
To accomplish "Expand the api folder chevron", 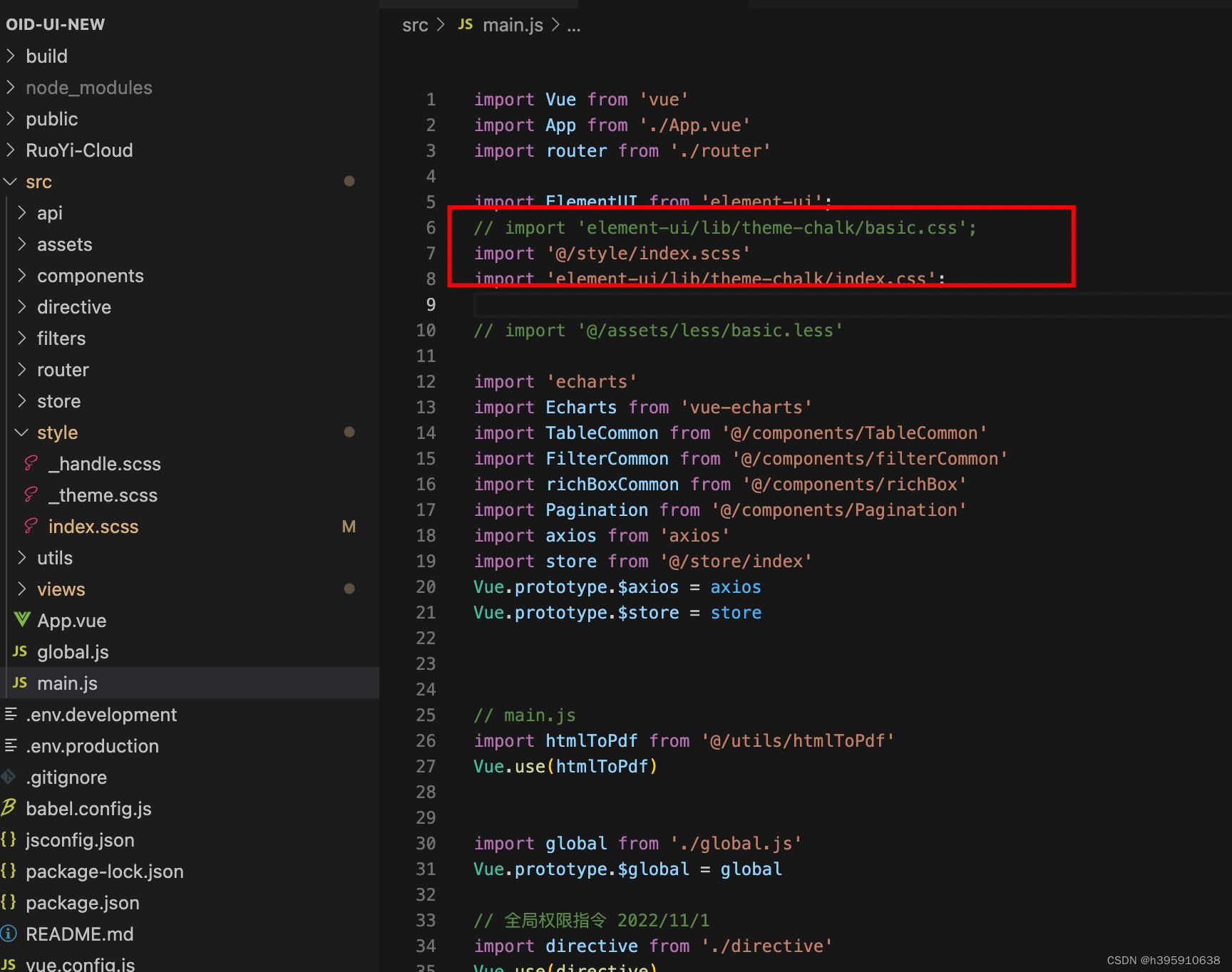I will point(21,212).
